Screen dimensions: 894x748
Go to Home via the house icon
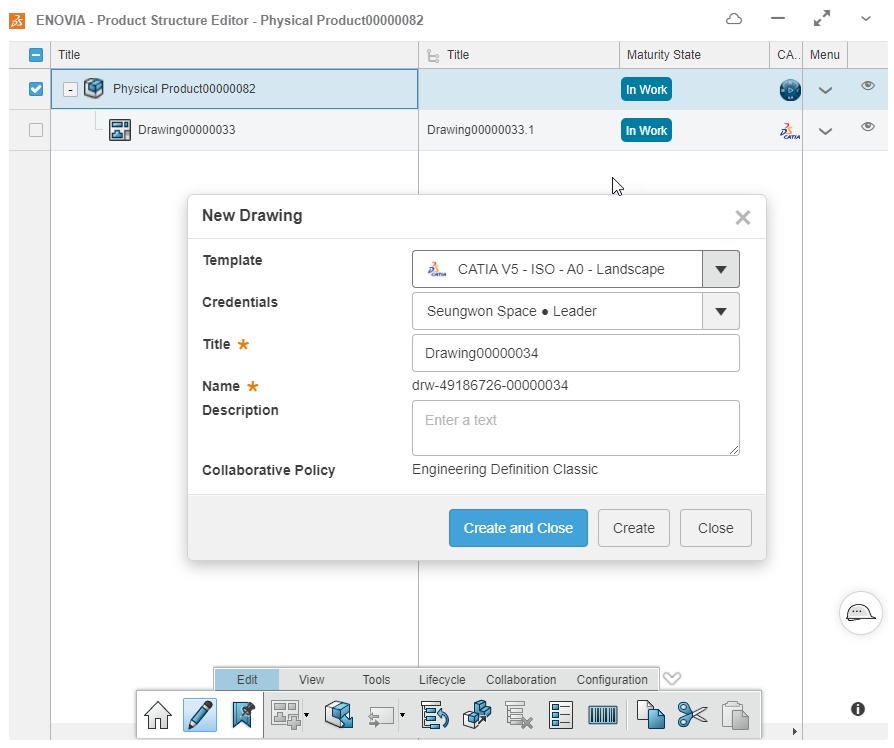[157, 715]
